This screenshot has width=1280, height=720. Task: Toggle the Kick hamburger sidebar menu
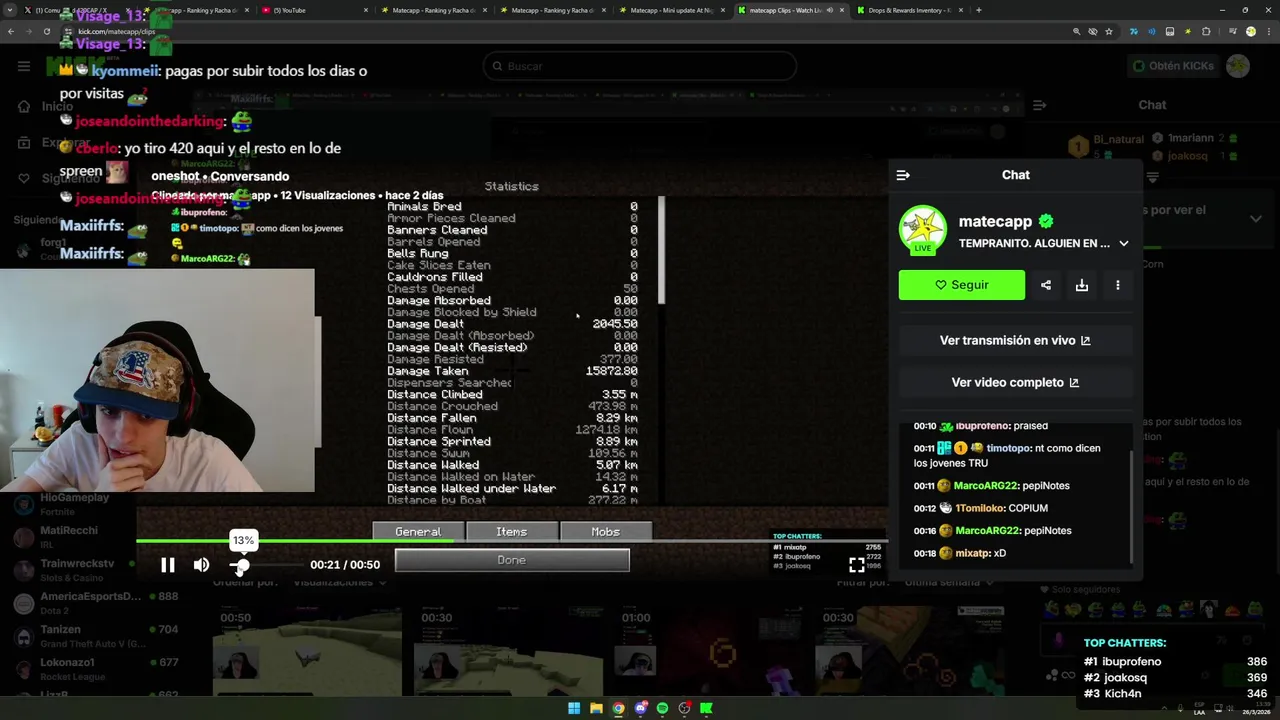click(x=24, y=66)
